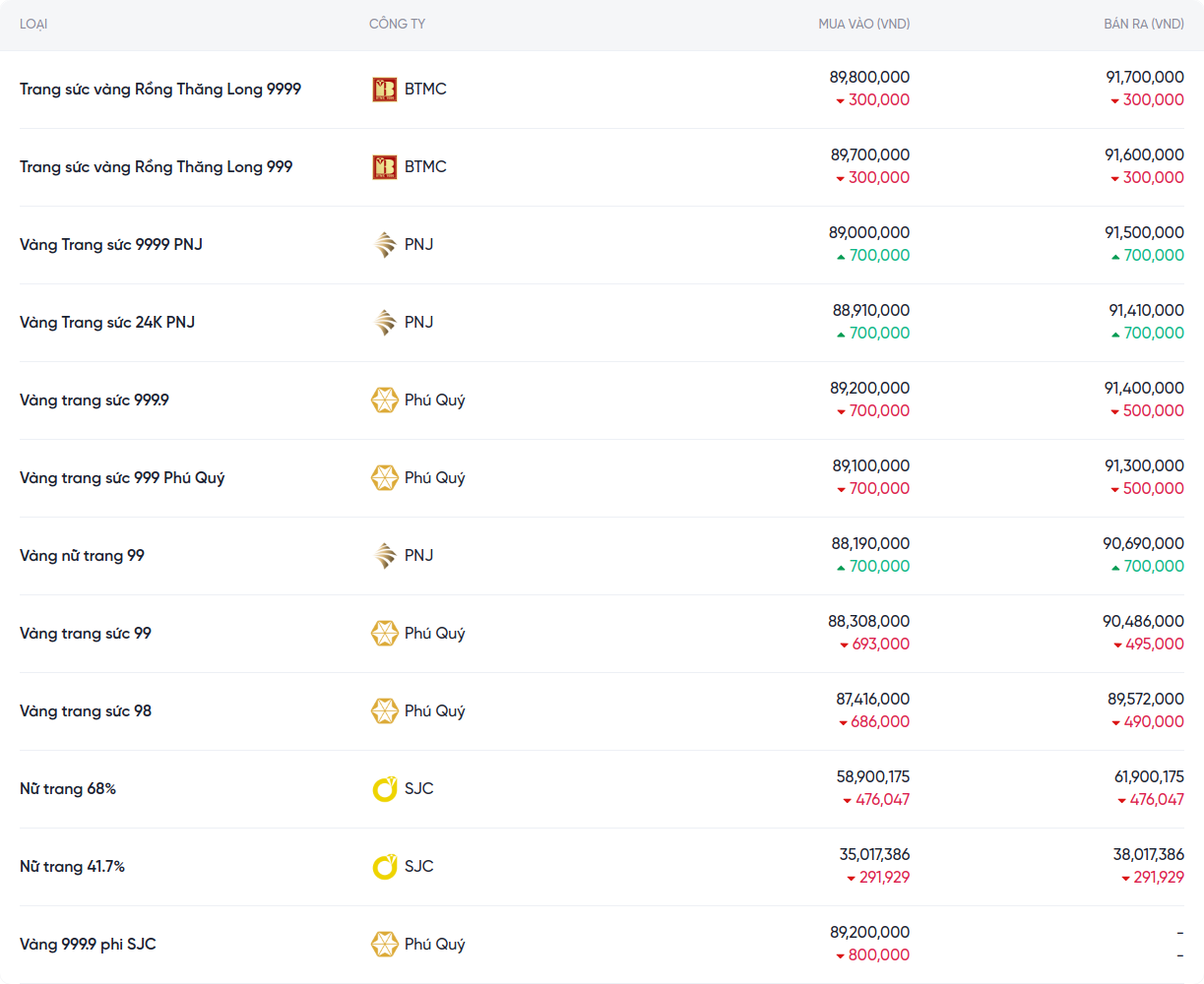Click the BÁN RA (VND) column header
This screenshot has width=1204, height=984.
point(1143,24)
